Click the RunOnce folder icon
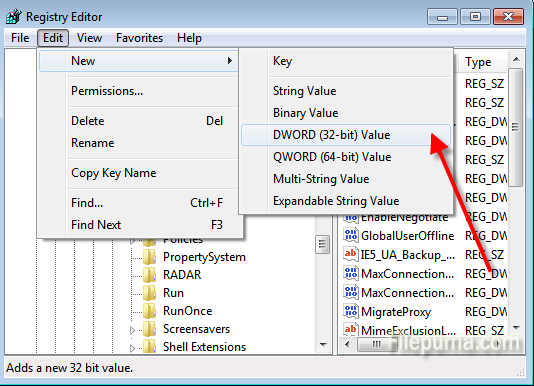534x386 pixels. [150, 311]
